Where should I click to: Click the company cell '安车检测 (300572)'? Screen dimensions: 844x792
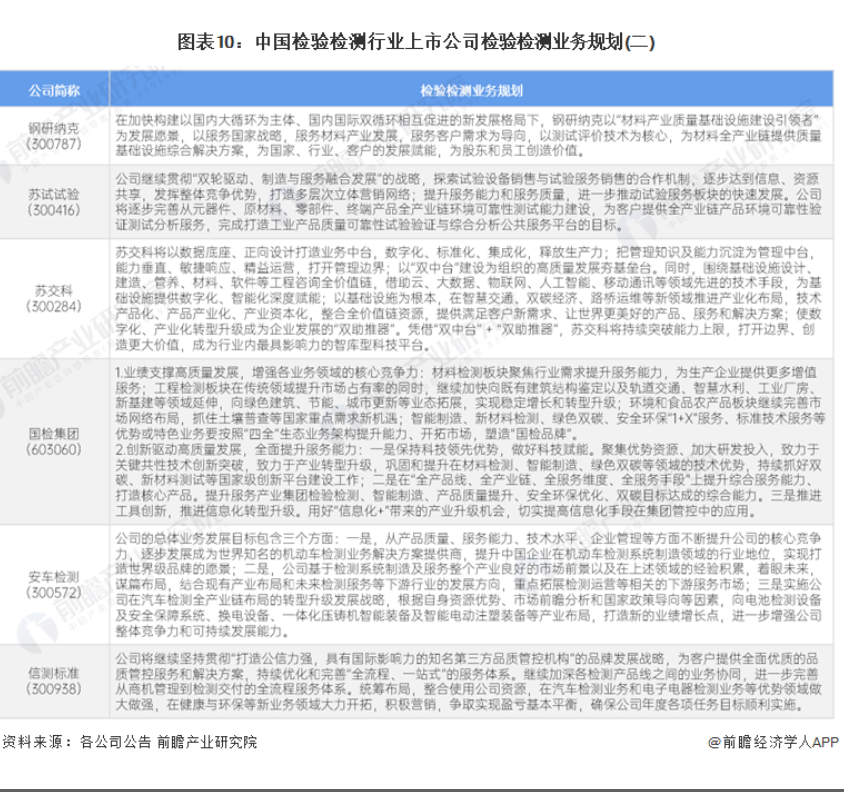click(x=54, y=585)
